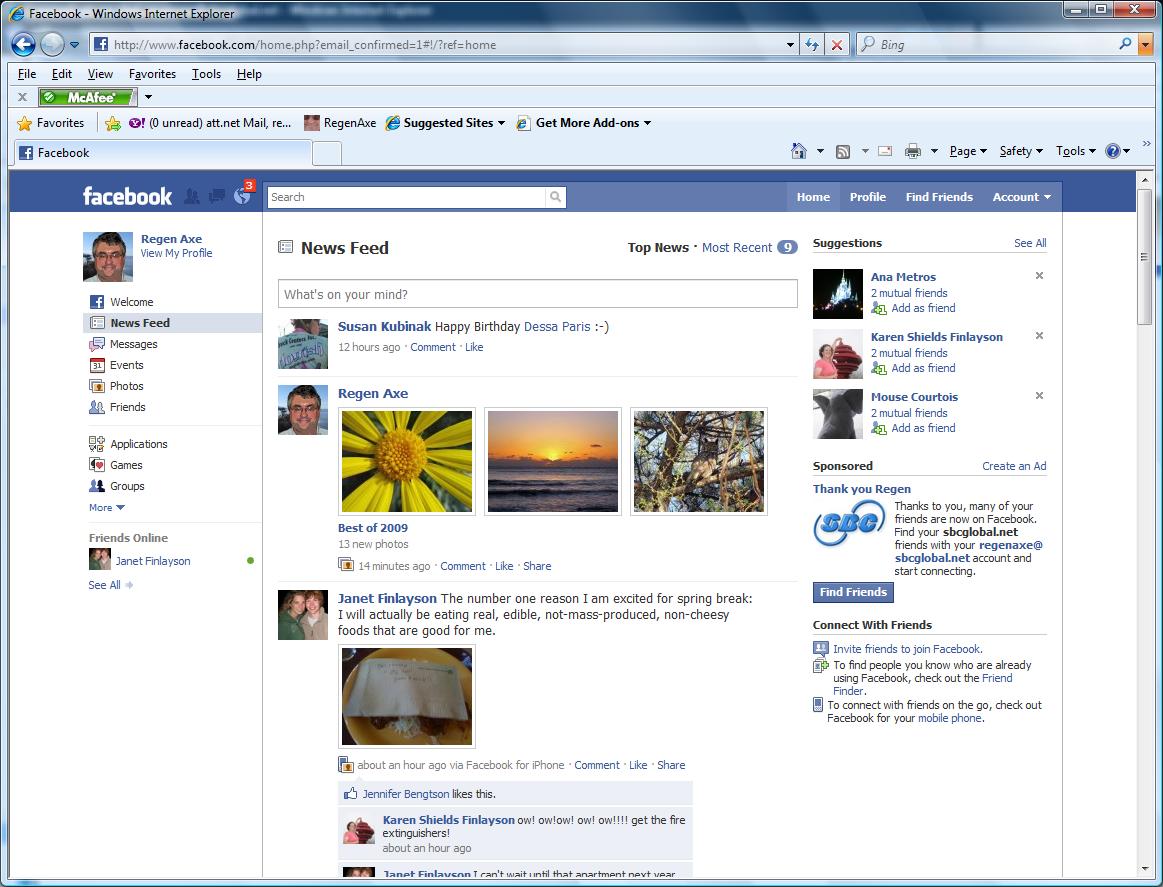Open the View menu

click(100, 74)
